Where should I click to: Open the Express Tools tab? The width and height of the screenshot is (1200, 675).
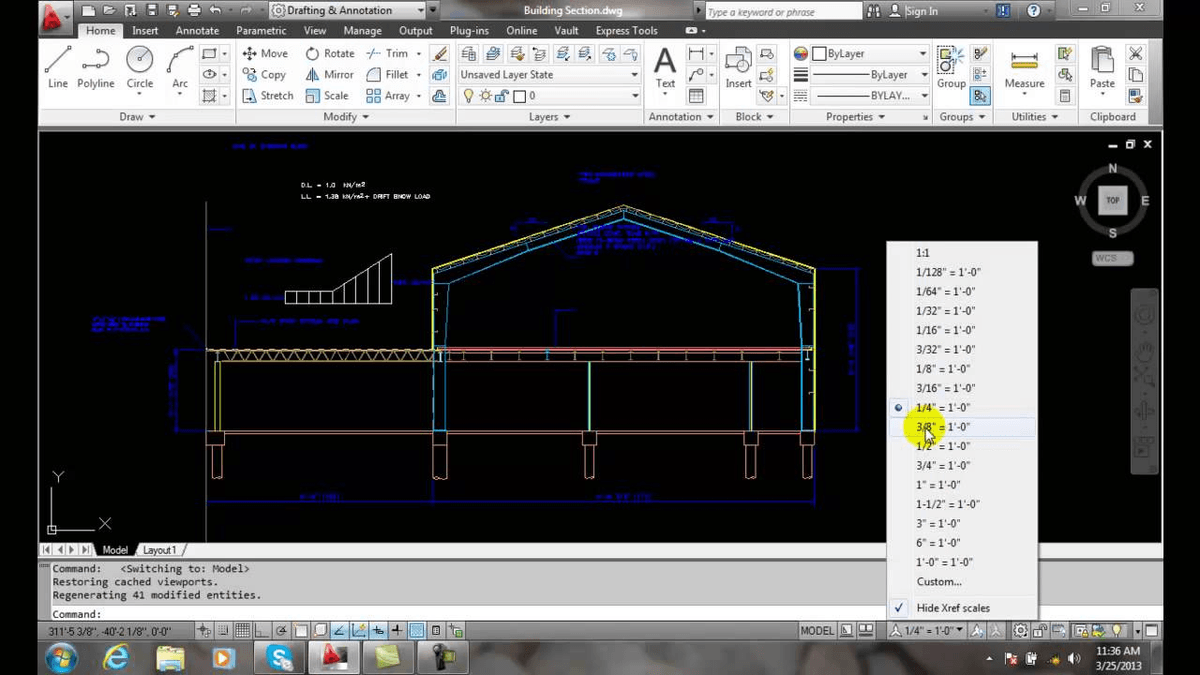626,30
